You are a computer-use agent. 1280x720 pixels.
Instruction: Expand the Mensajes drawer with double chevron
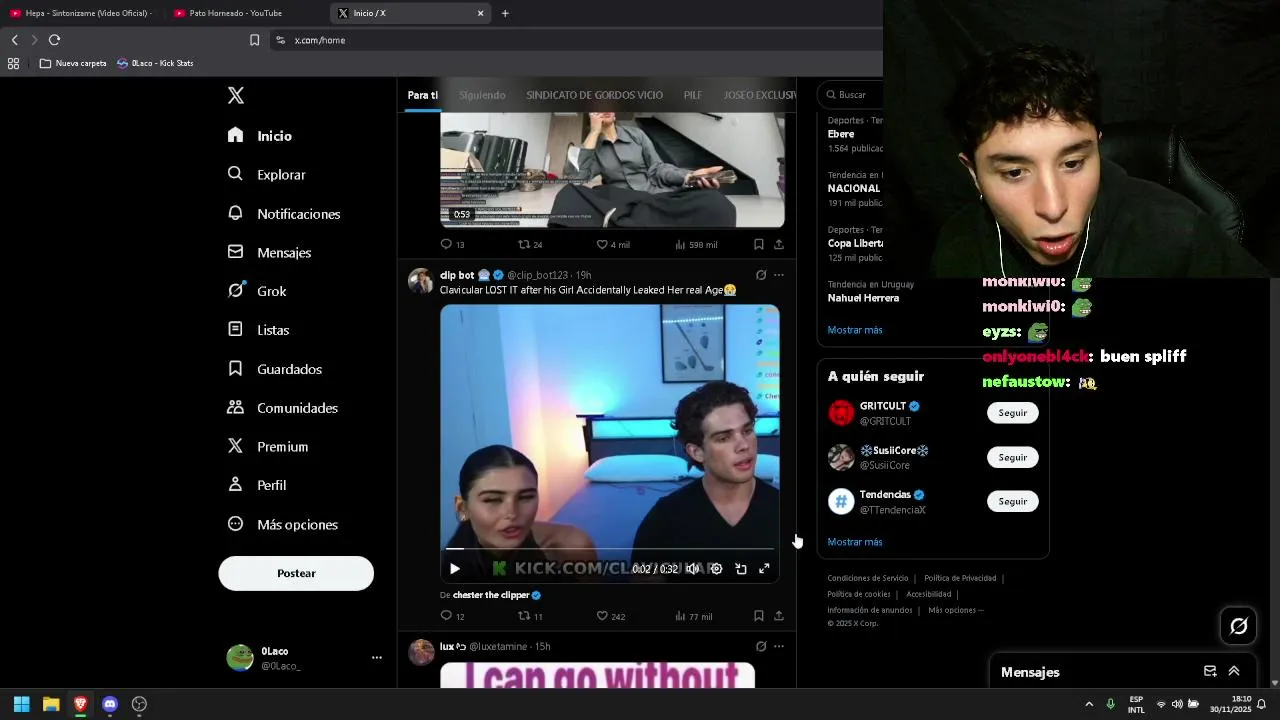point(1234,671)
